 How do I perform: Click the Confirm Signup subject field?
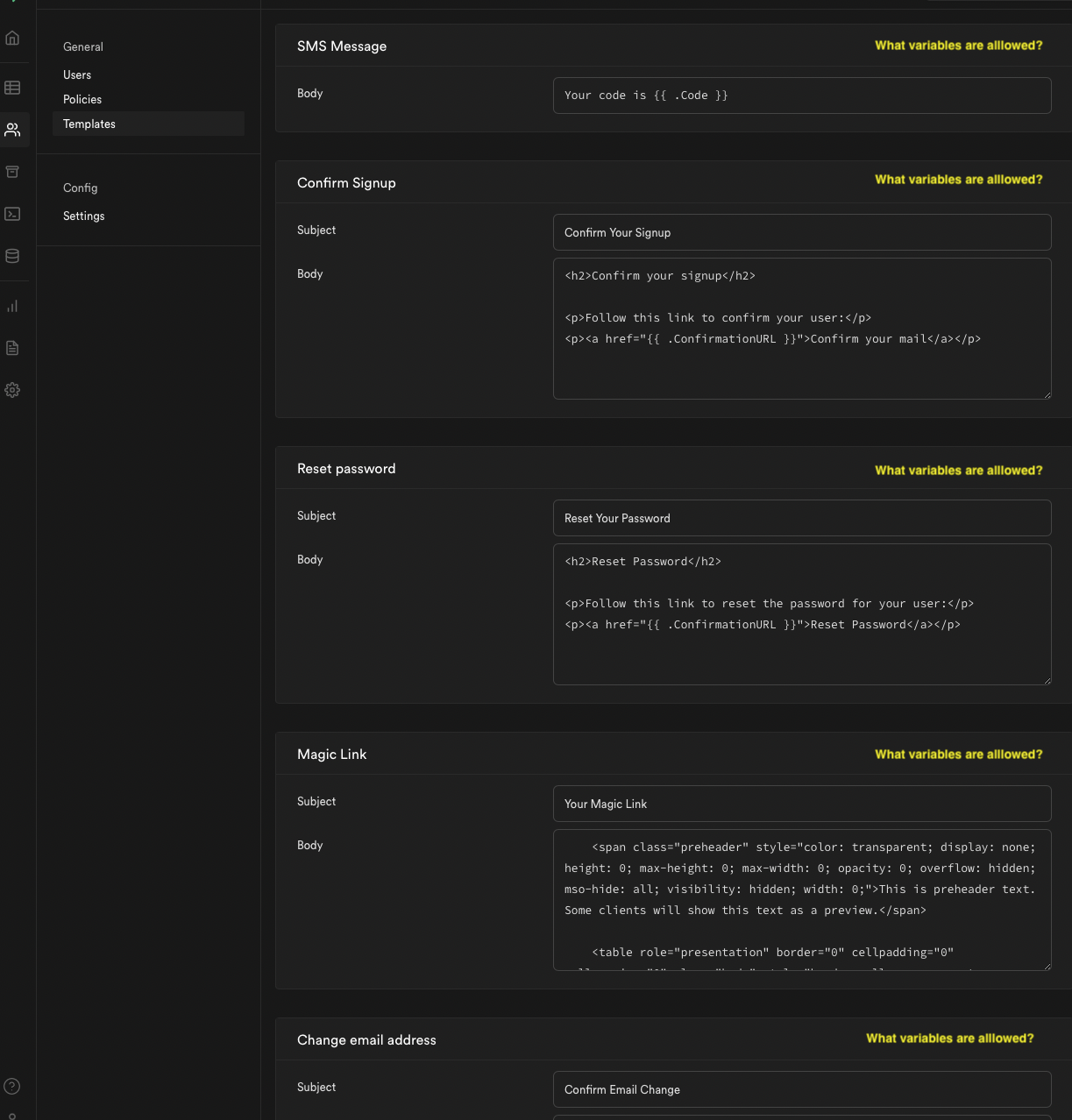801,232
